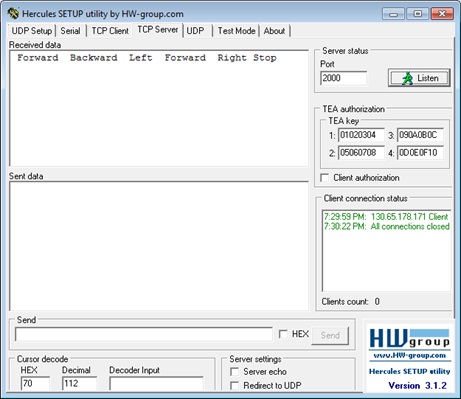461x399 pixels.
Task: Select the Test Mode tab
Action: (x=236, y=31)
